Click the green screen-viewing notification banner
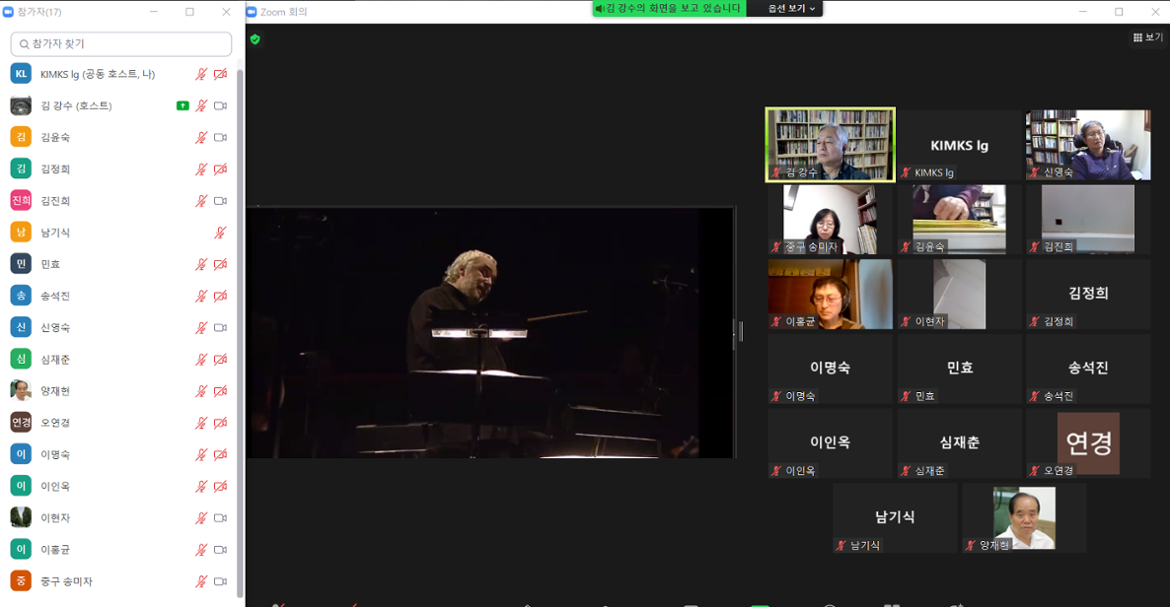The width and height of the screenshot is (1170, 607). [668, 9]
